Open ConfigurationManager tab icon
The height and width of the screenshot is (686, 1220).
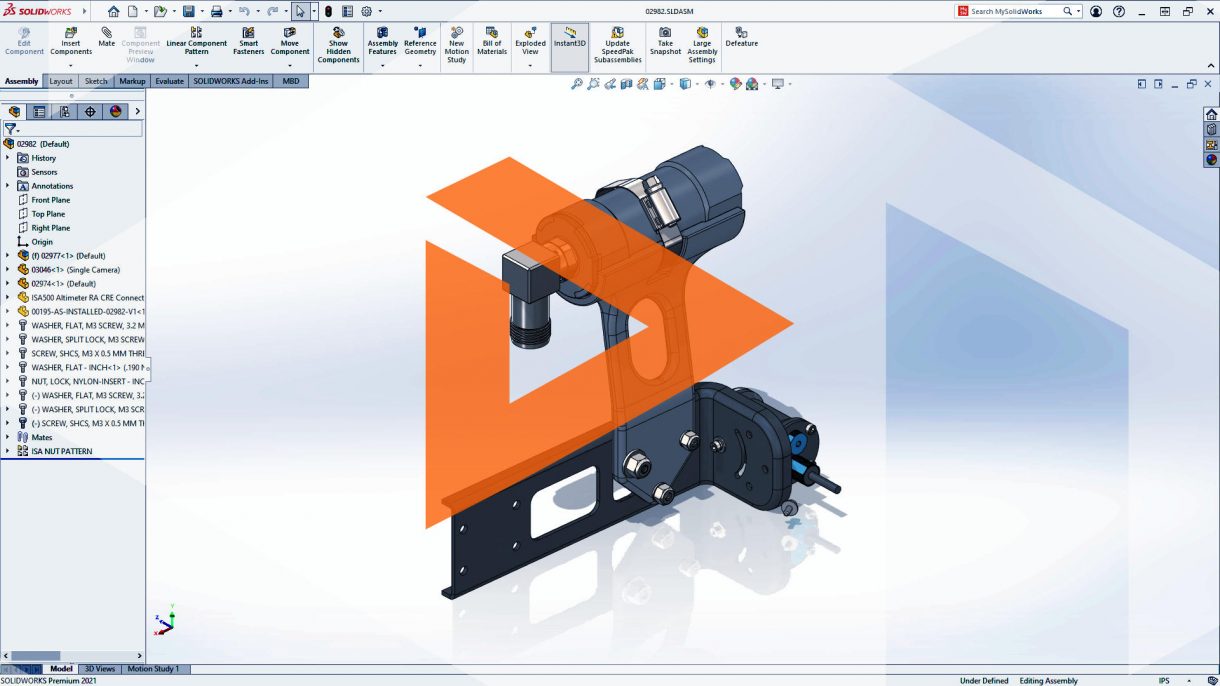[64, 111]
